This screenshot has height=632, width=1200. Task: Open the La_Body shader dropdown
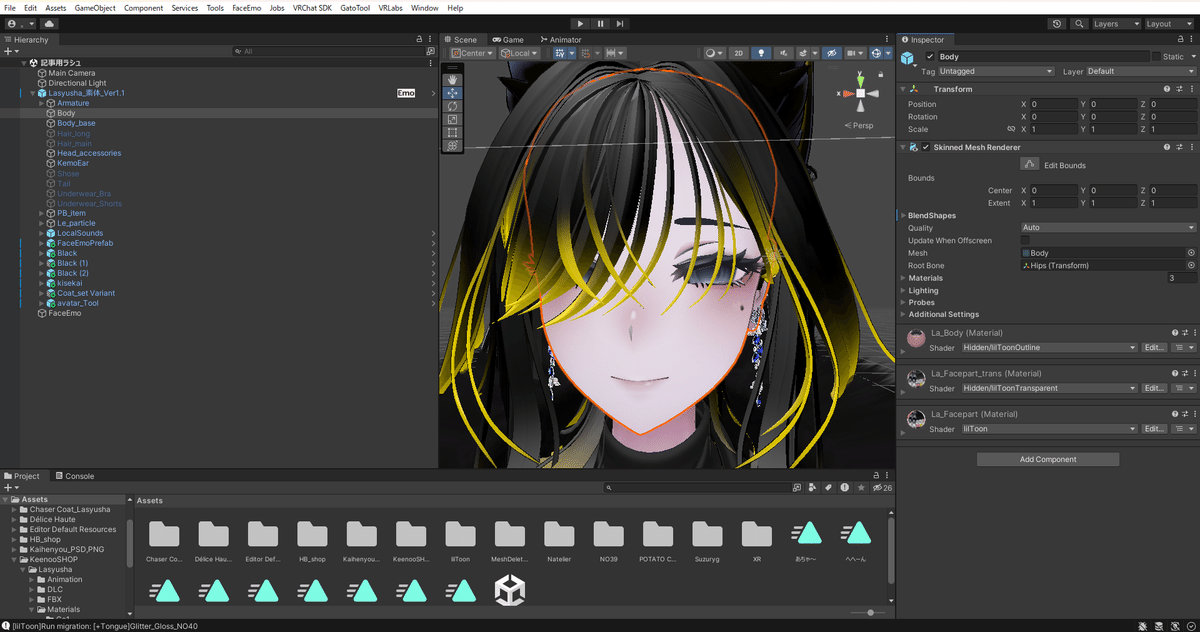(1050, 347)
